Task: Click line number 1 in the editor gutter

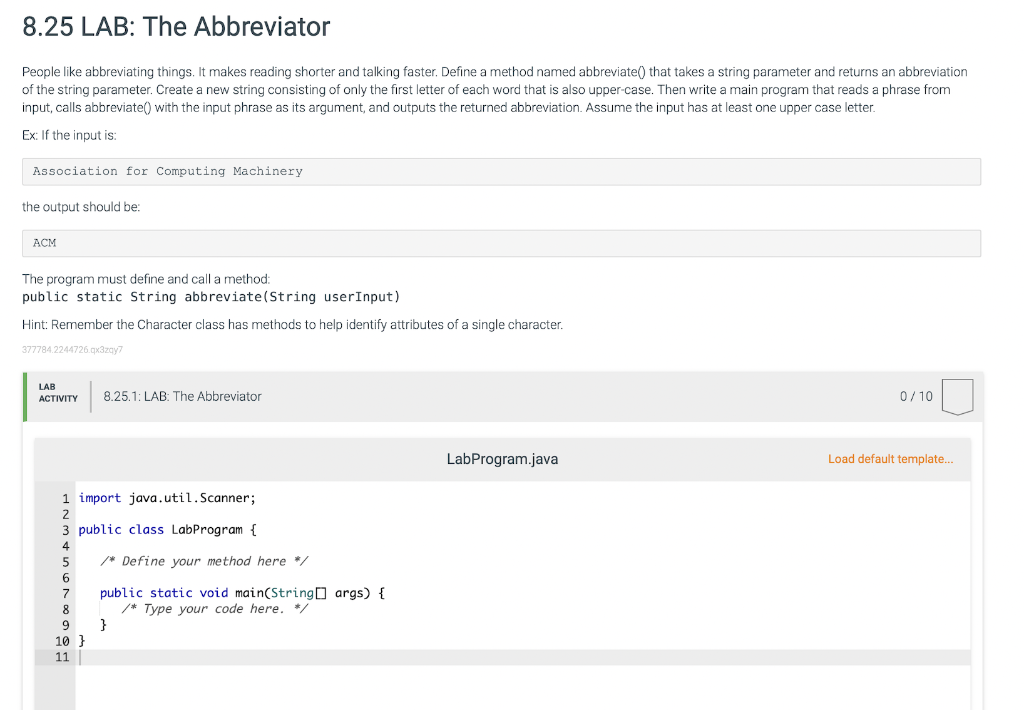Action: 66,498
